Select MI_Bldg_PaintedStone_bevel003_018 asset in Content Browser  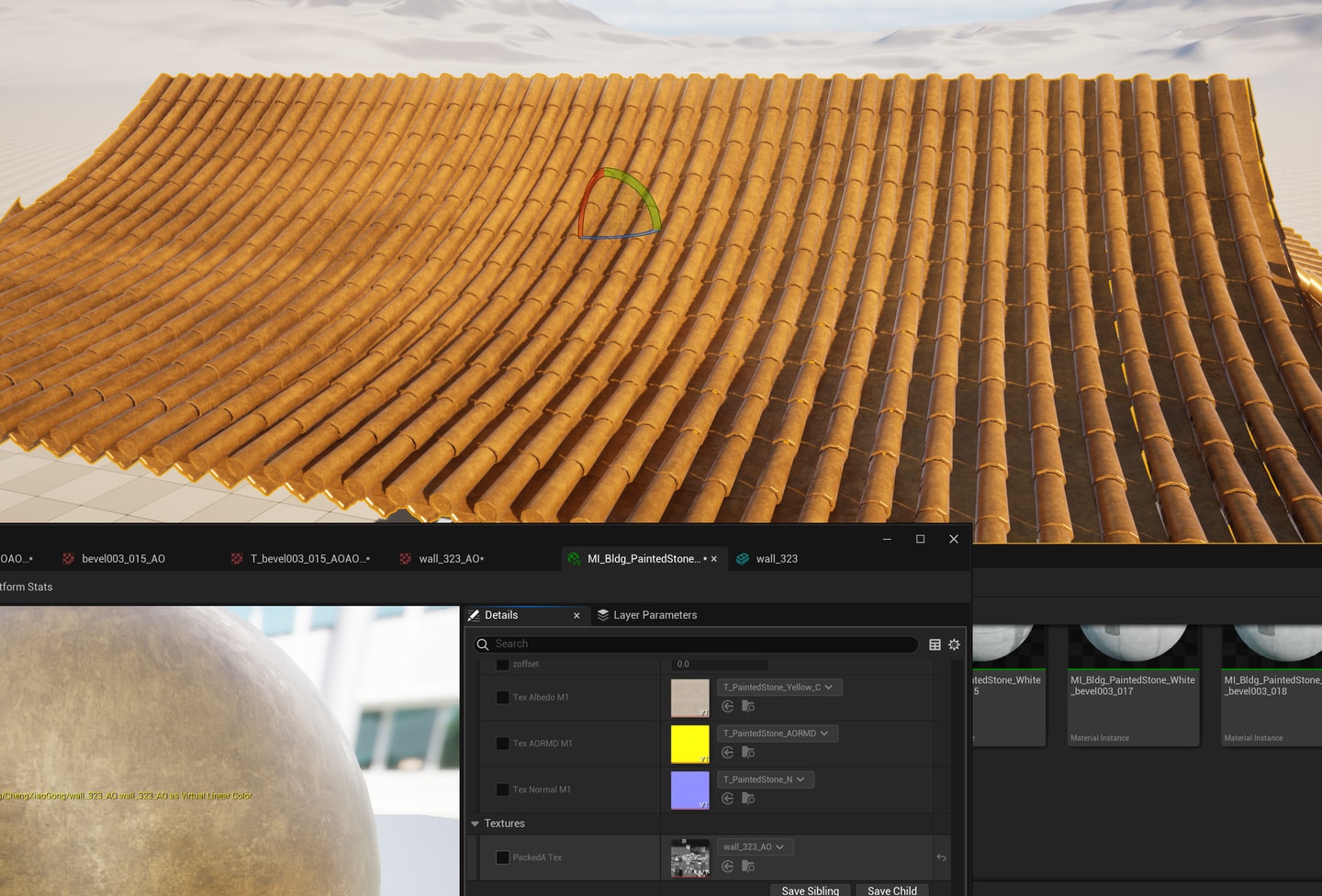click(x=1272, y=686)
